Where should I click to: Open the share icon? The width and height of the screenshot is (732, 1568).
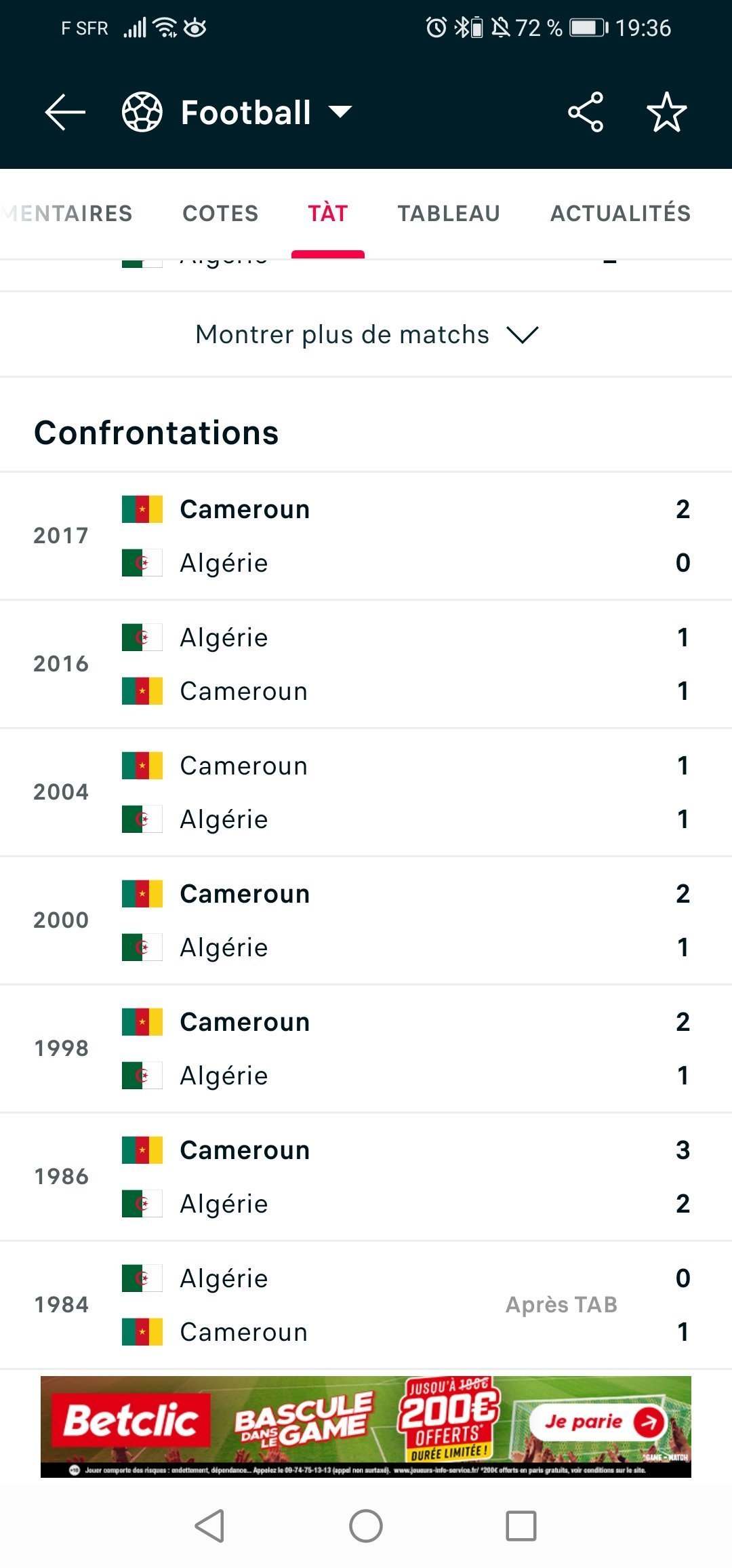point(586,112)
